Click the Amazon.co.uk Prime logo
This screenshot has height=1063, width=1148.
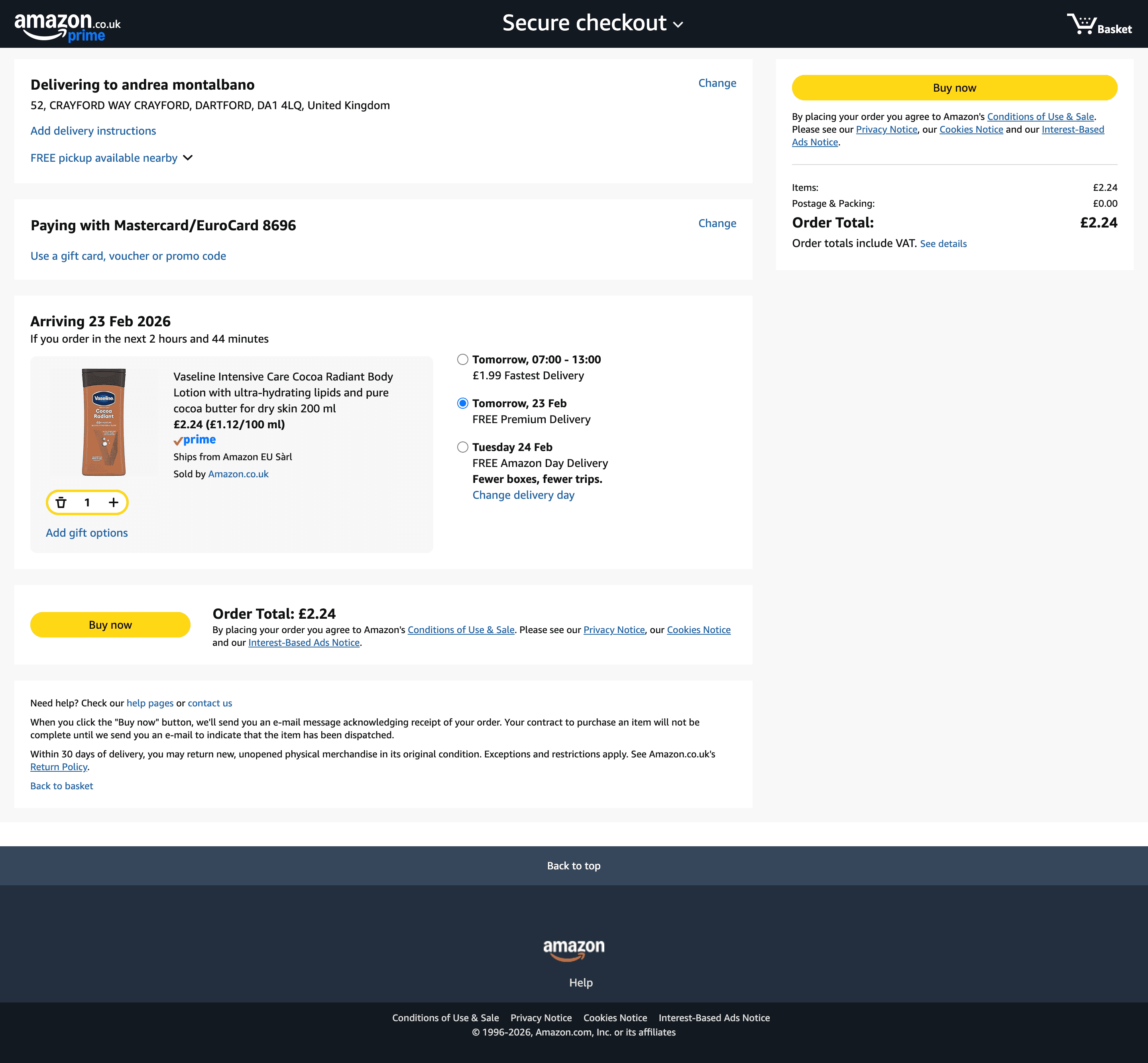[67, 26]
